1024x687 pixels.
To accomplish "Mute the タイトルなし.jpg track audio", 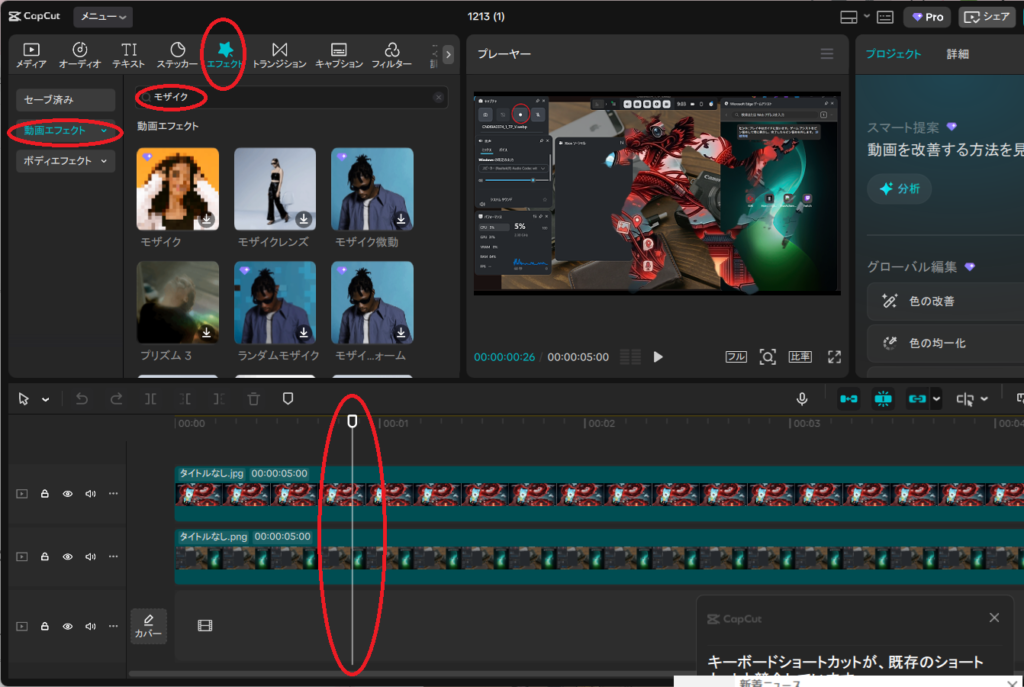I will [90, 494].
